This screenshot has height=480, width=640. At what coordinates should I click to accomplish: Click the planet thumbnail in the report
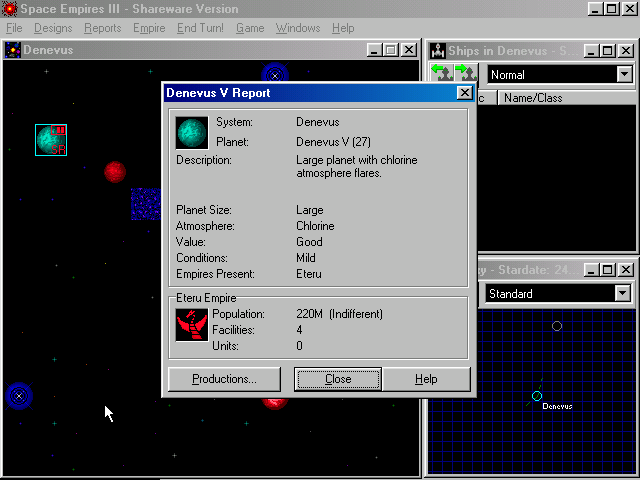pos(192,133)
